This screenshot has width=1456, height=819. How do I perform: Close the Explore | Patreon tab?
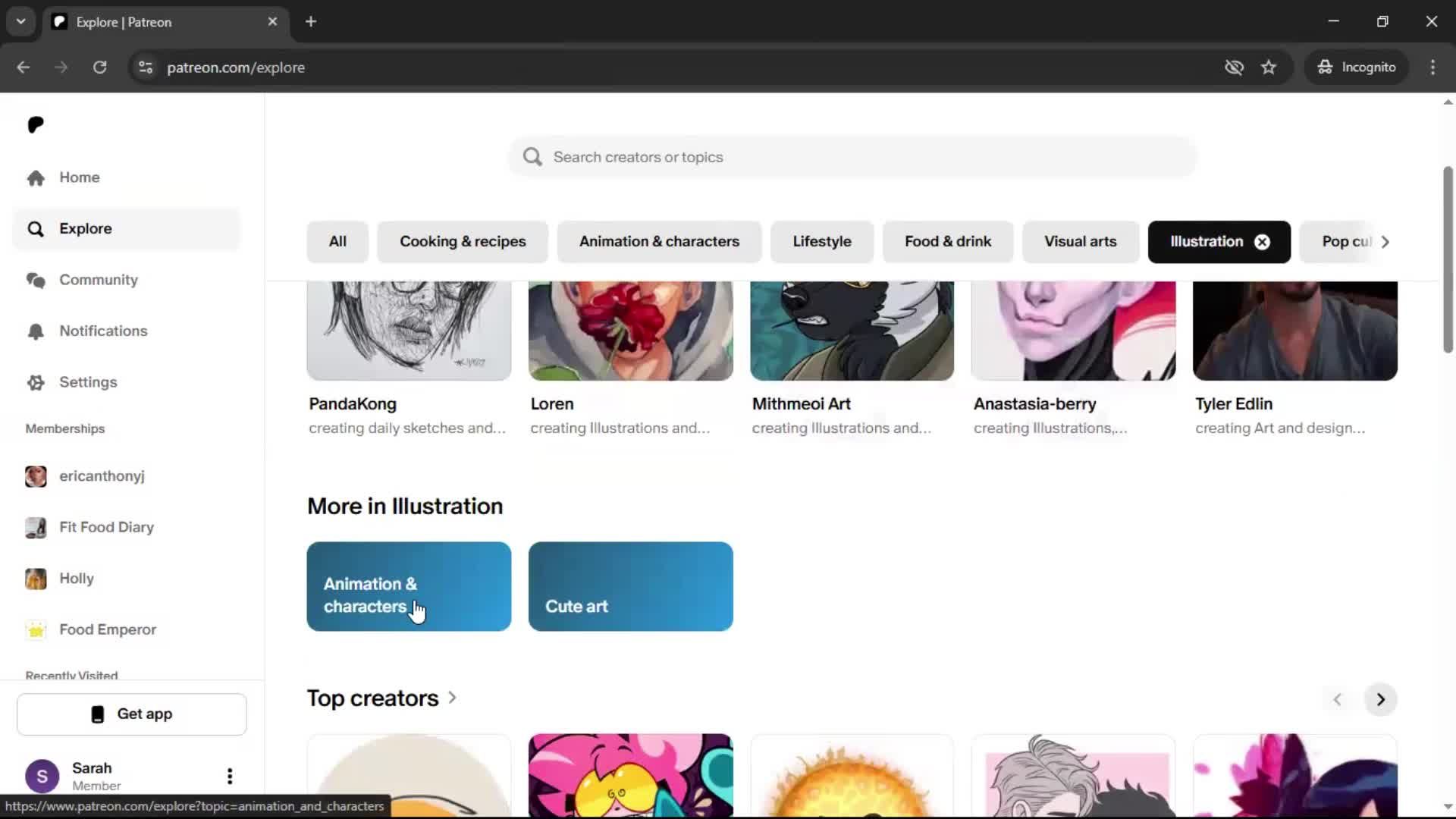click(x=273, y=22)
